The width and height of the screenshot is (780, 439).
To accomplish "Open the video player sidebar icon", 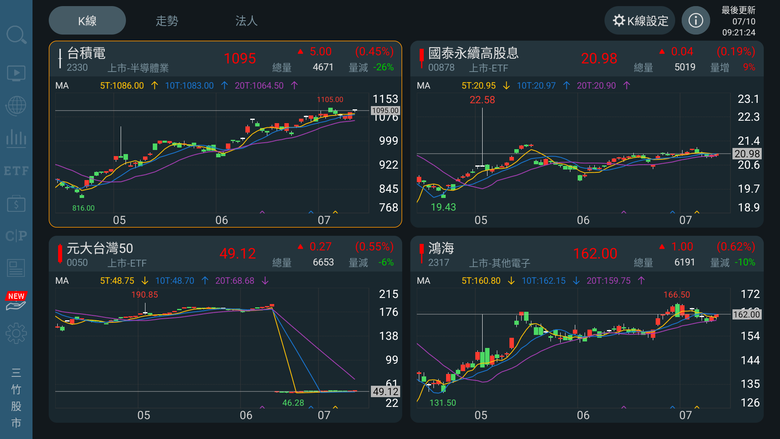I will click(x=16, y=73).
